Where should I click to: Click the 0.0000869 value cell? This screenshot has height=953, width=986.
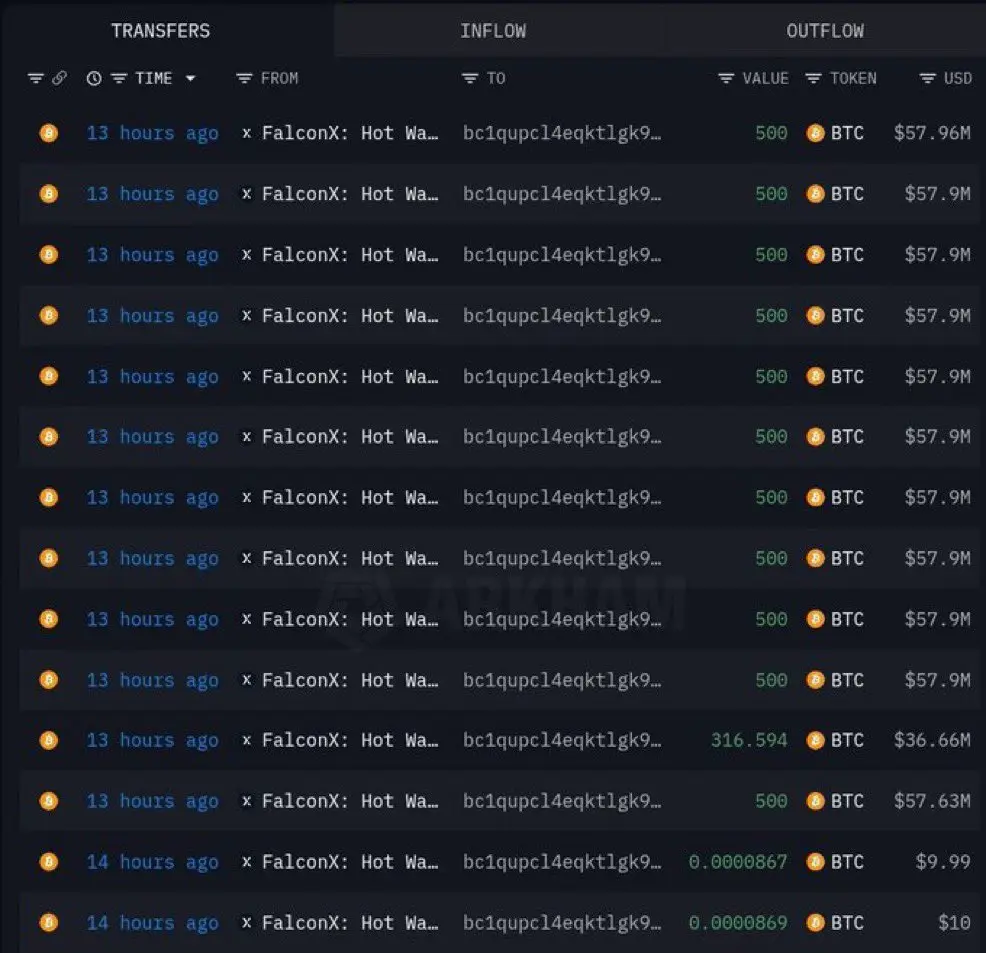(x=738, y=922)
